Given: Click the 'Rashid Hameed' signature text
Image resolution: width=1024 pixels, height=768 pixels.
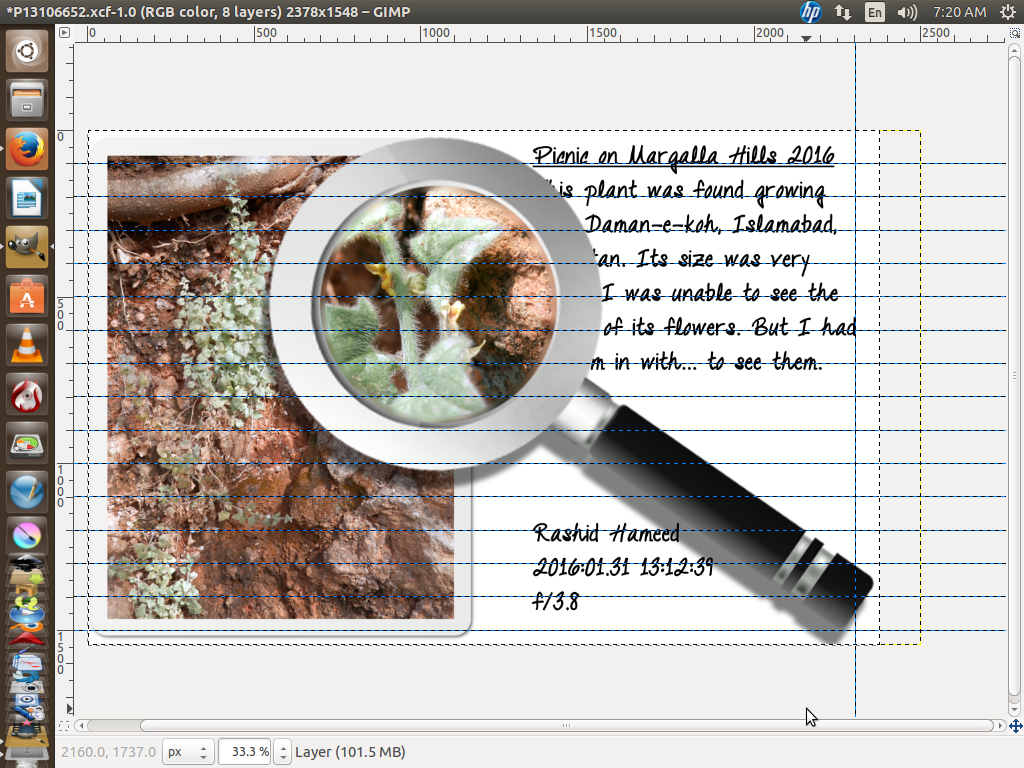Looking at the screenshot, I should tap(607, 533).
